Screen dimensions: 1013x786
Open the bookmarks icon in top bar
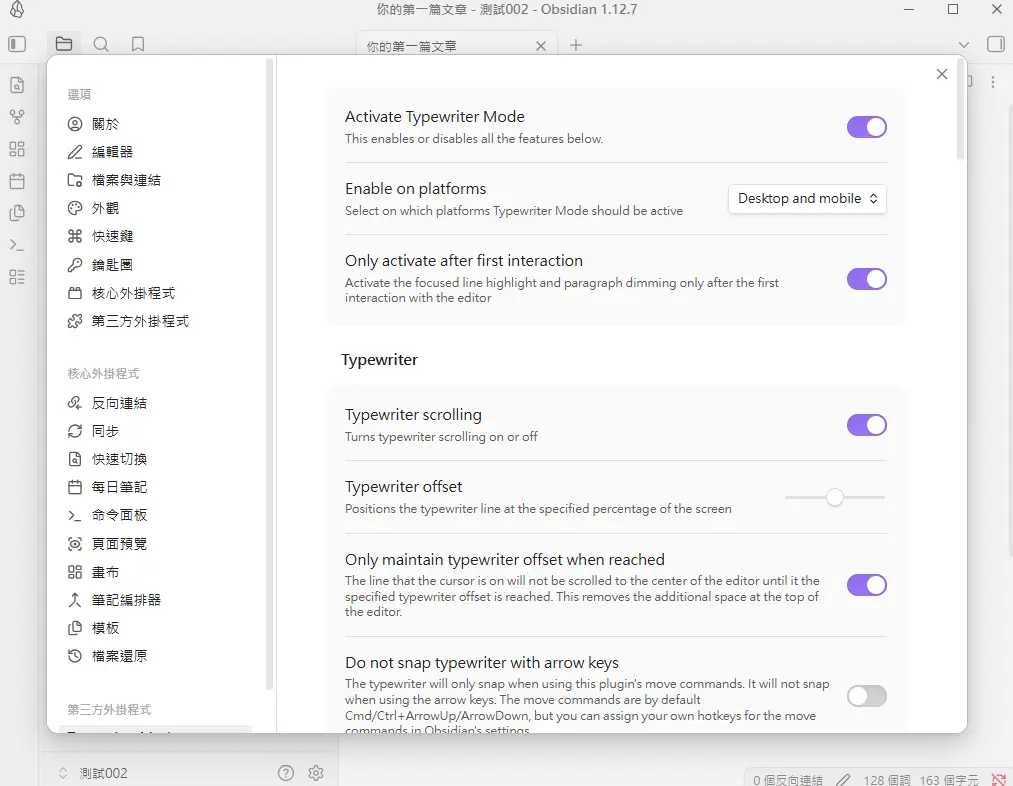click(138, 44)
